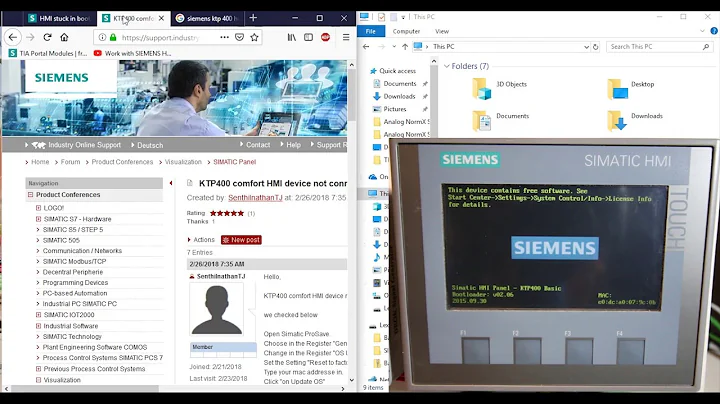Click the address bar URL field
The image size is (720, 404).
[160, 38]
